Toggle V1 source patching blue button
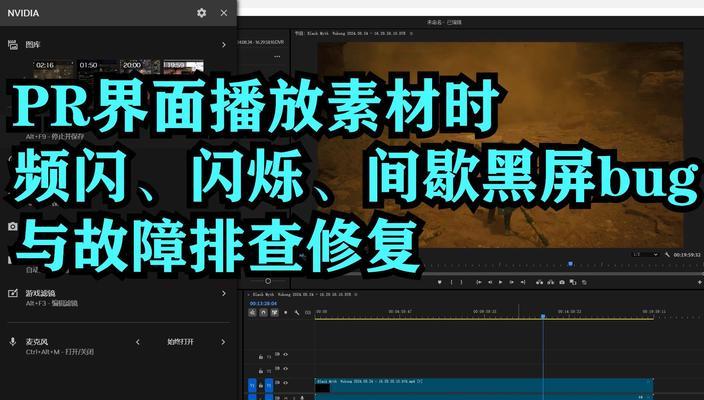 [x=252, y=385]
